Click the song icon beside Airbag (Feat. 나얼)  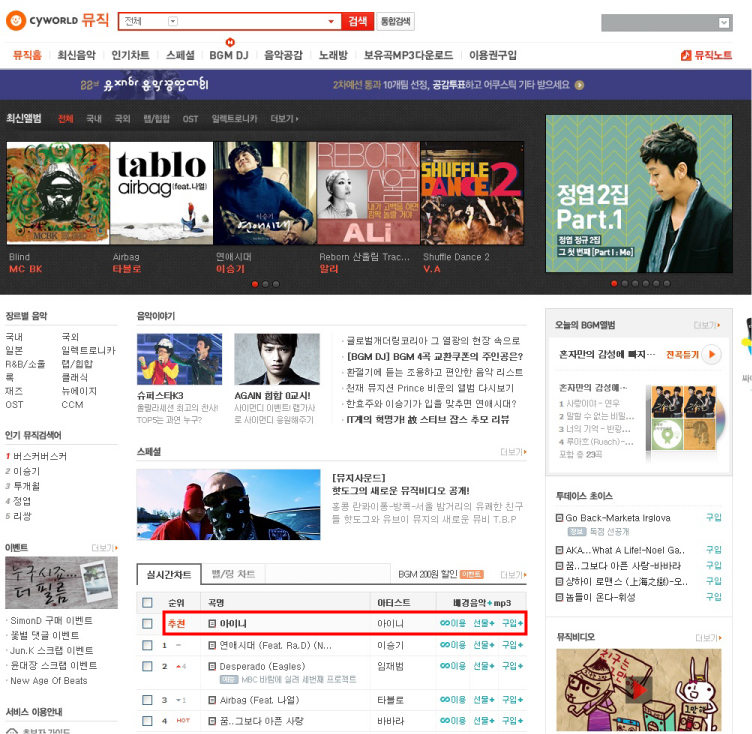(x=212, y=700)
